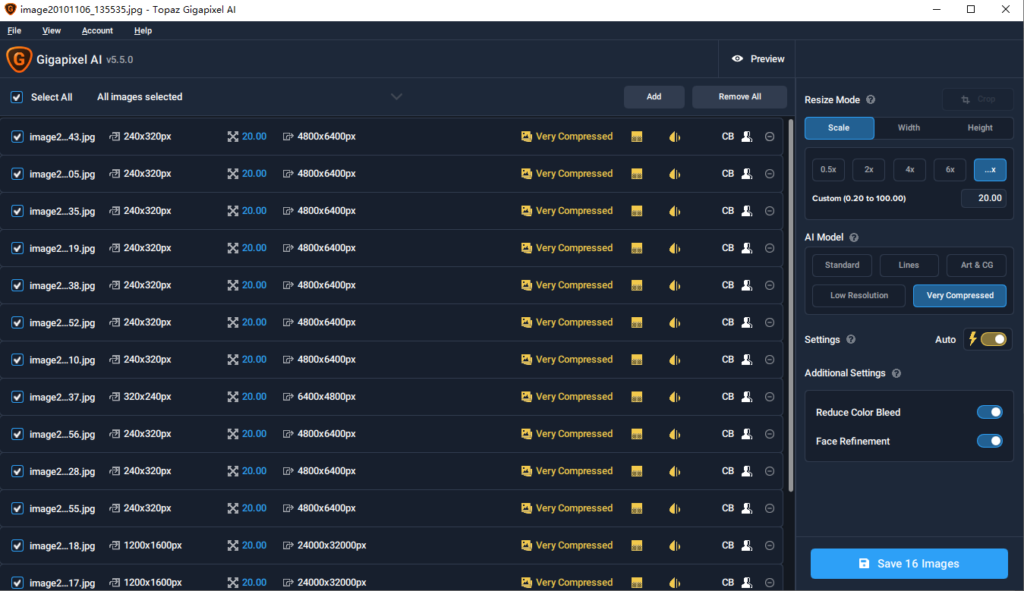The height and width of the screenshot is (591, 1024).
Task: Open the Help menu
Action: pos(143,31)
